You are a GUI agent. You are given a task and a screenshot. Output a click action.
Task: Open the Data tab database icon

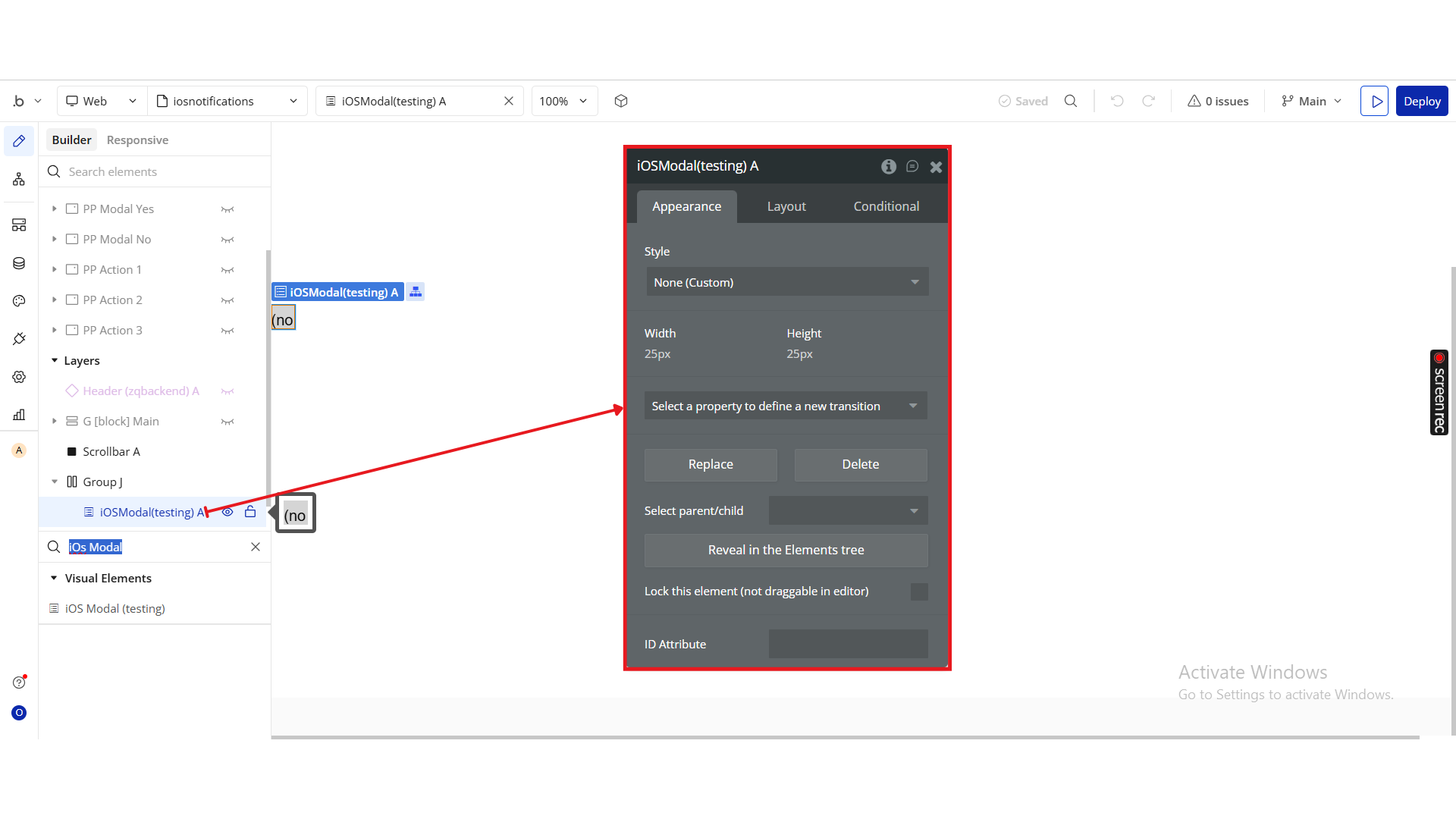(19, 263)
